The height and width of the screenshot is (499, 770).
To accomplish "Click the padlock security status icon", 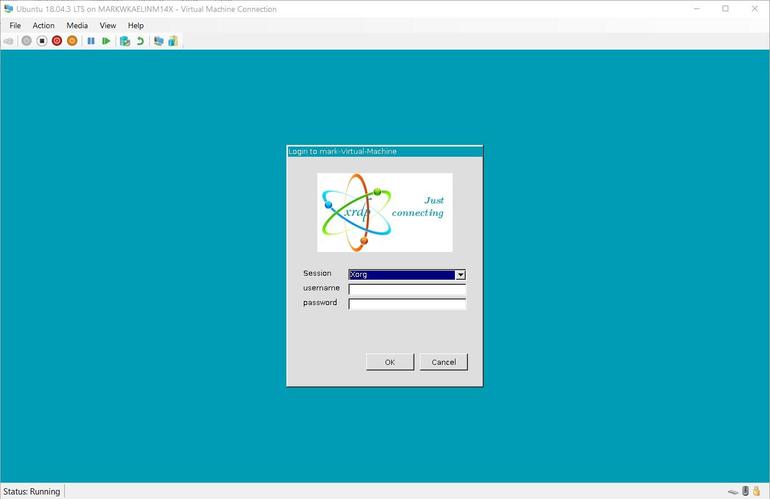I will click(757, 491).
